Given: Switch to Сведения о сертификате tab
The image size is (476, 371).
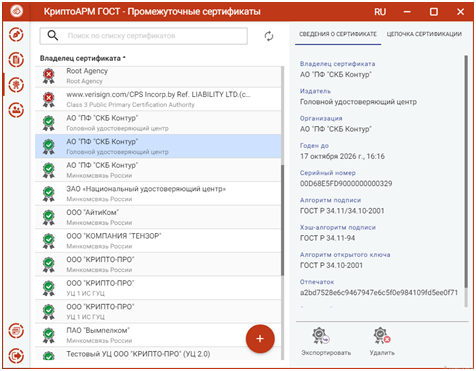Looking at the screenshot, I should click(x=338, y=34).
